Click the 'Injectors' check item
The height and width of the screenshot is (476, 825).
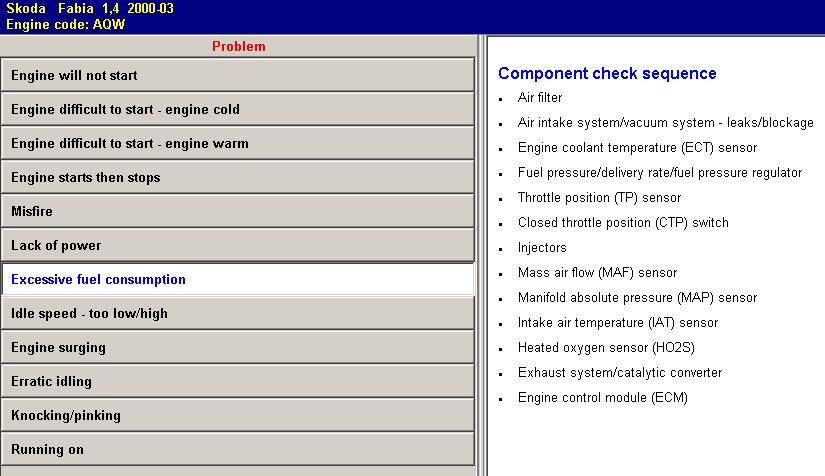542,247
